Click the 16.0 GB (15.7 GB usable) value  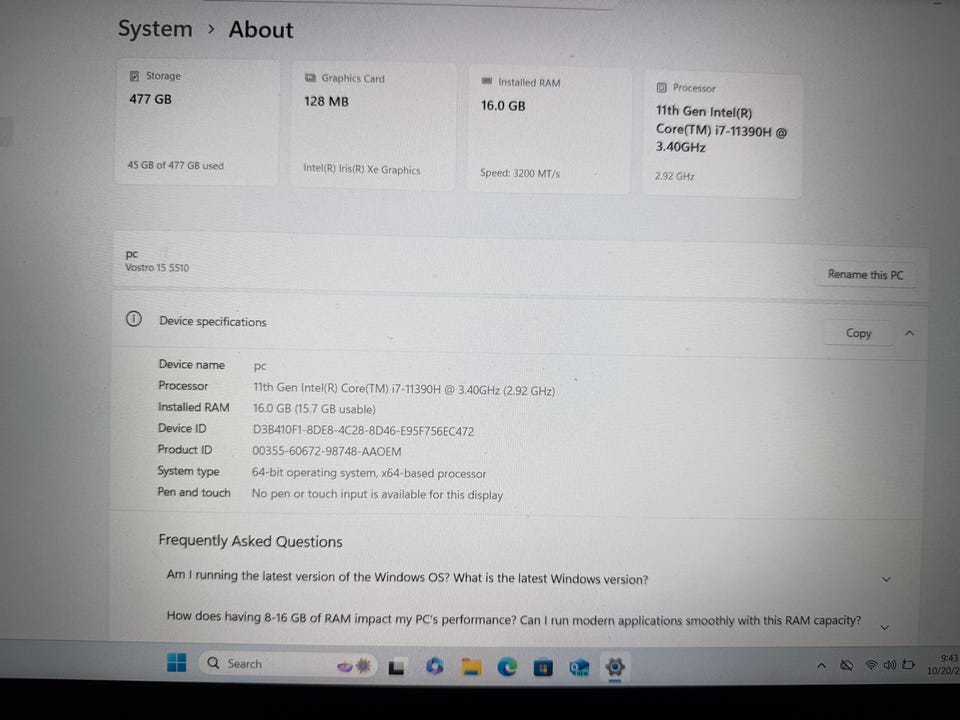coord(314,409)
